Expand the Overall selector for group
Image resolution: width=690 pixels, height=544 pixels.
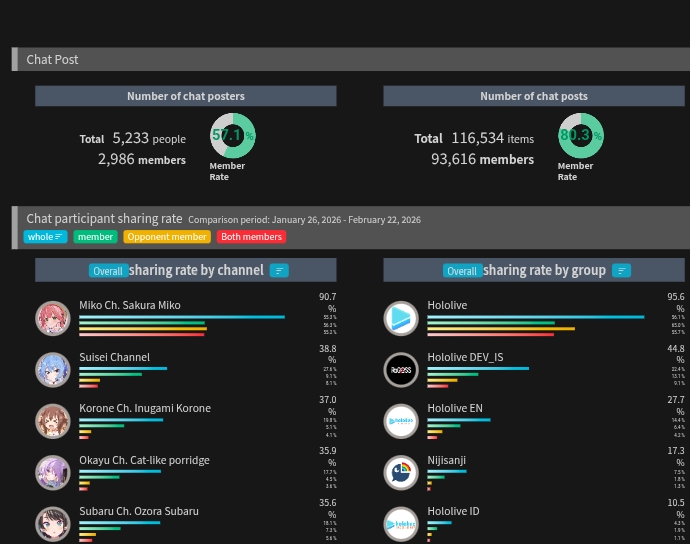[x=462, y=271]
